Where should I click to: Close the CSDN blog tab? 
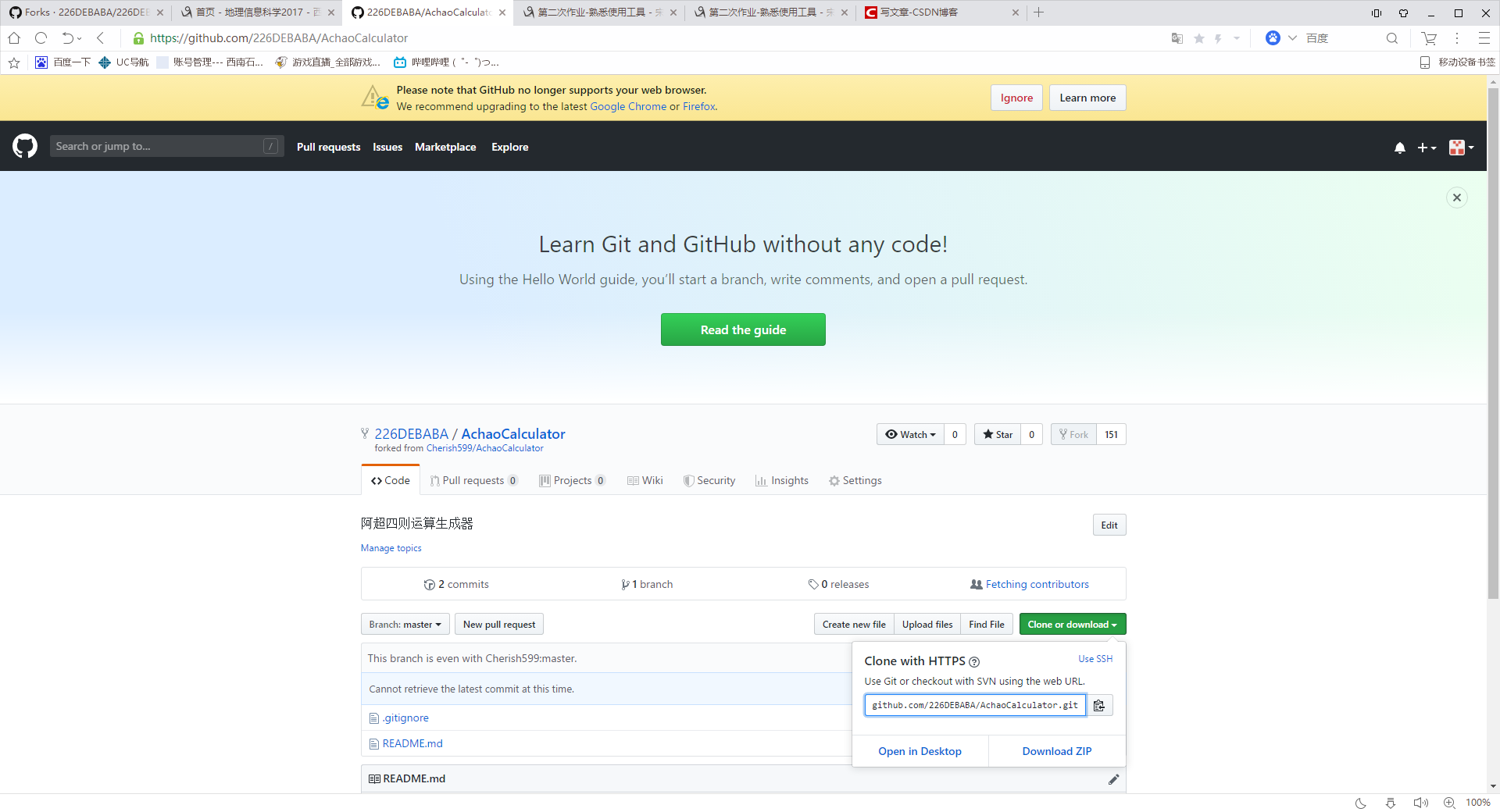click(x=1016, y=12)
